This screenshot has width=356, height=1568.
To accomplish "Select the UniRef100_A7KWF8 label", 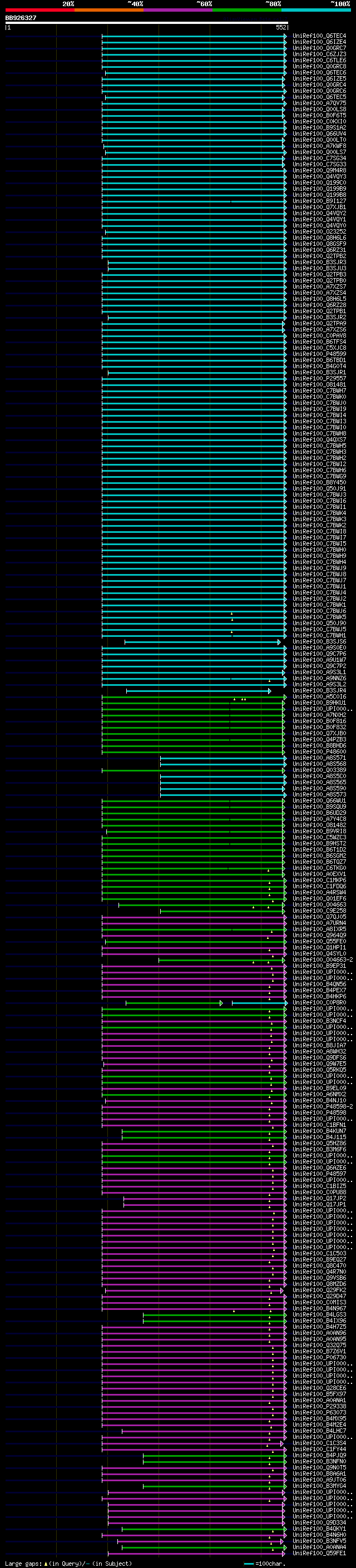I will pos(319,146).
